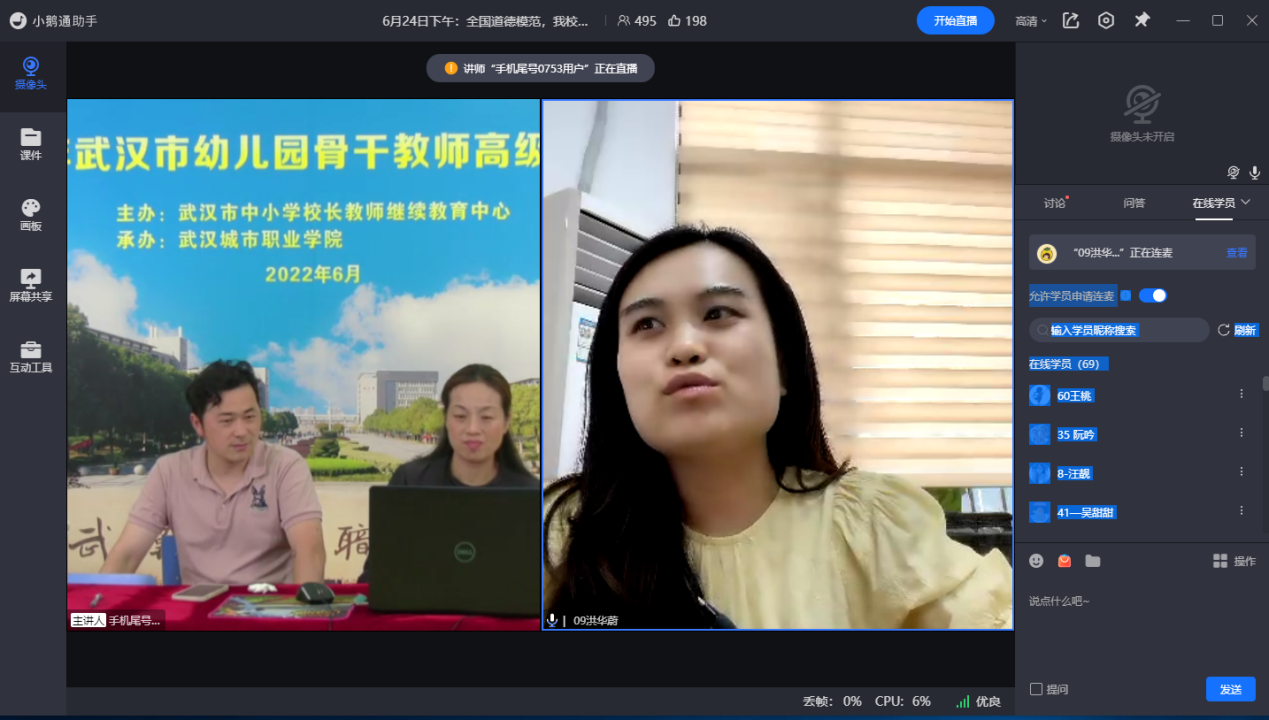Open the more options menu for 8-汪靓
Screen dimensions: 1269x720
tap(1241, 472)
